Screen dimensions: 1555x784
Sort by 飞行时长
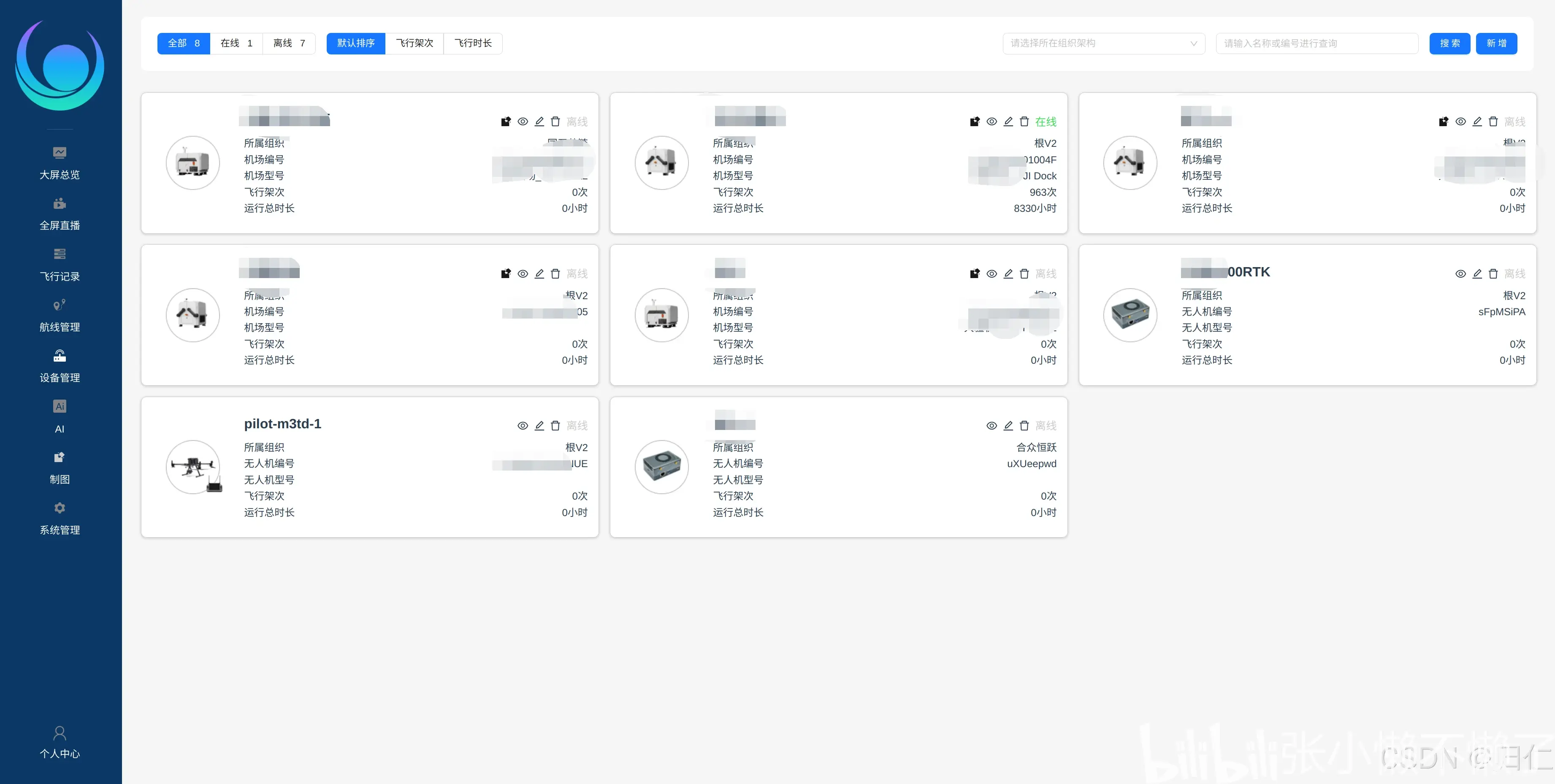click(473, 43)
